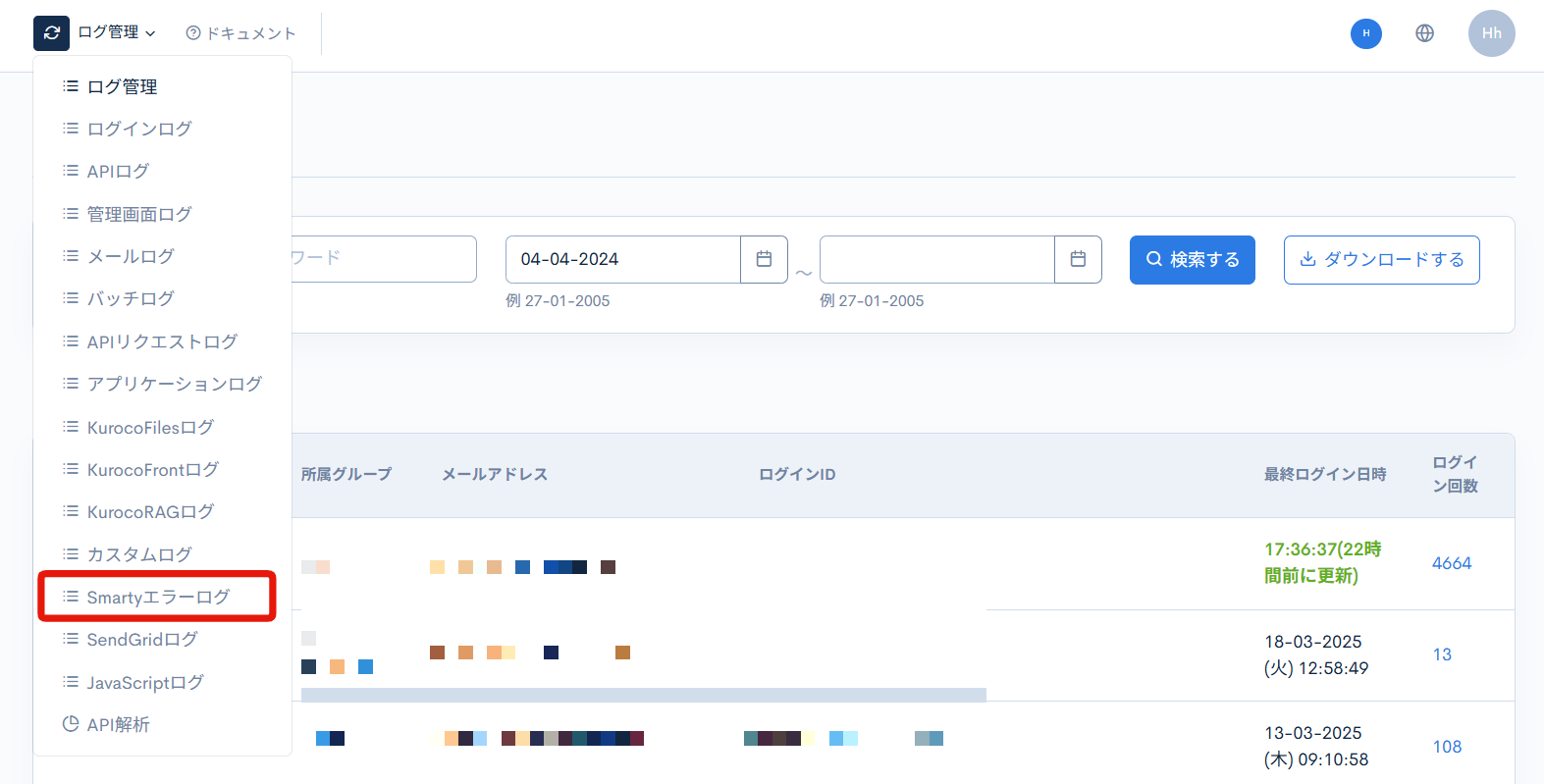
Task: Click the refresh-arrows app logo icon
Action: pos(51,33)
